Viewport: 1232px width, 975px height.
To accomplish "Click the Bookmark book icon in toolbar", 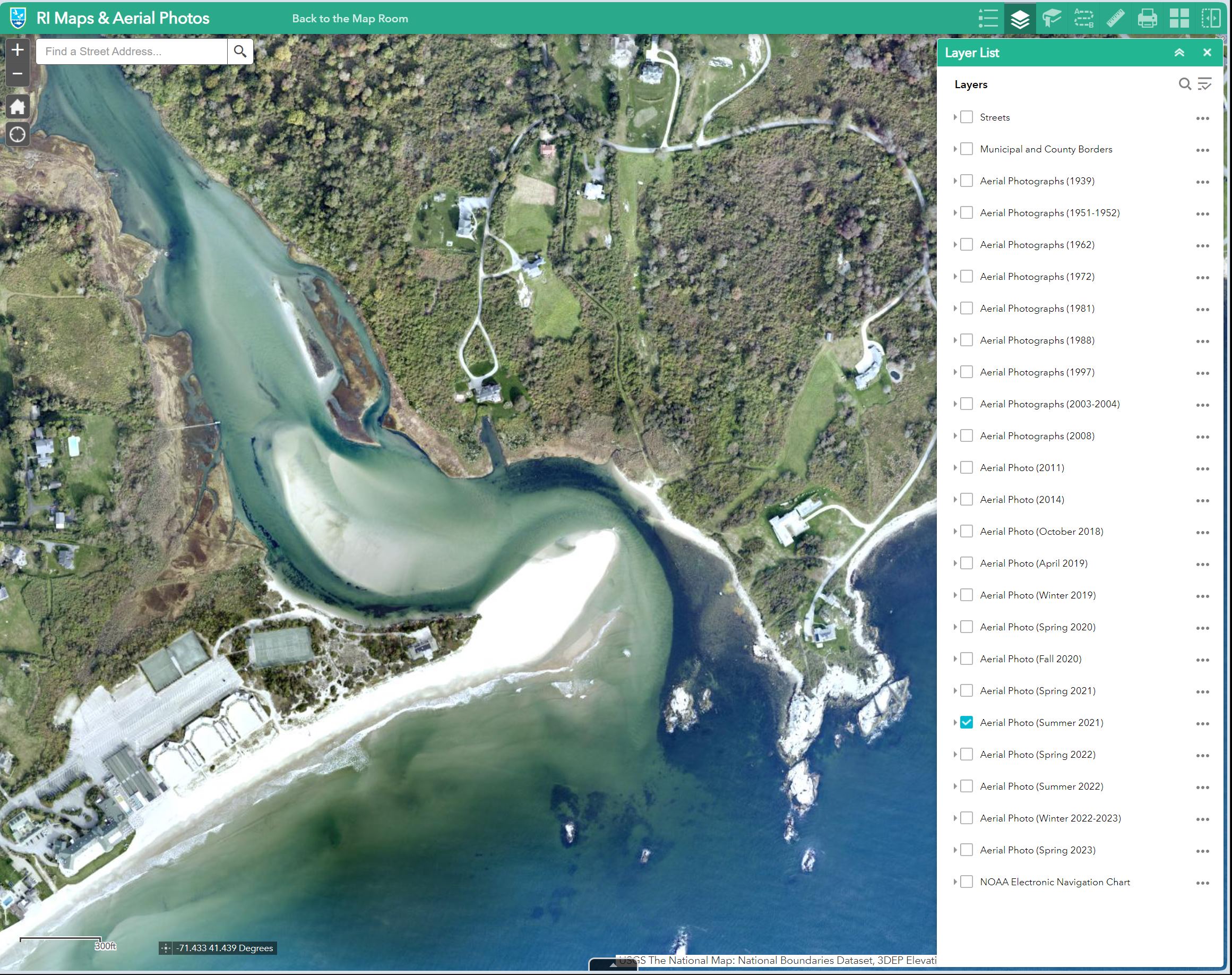I will (1051, 18).
